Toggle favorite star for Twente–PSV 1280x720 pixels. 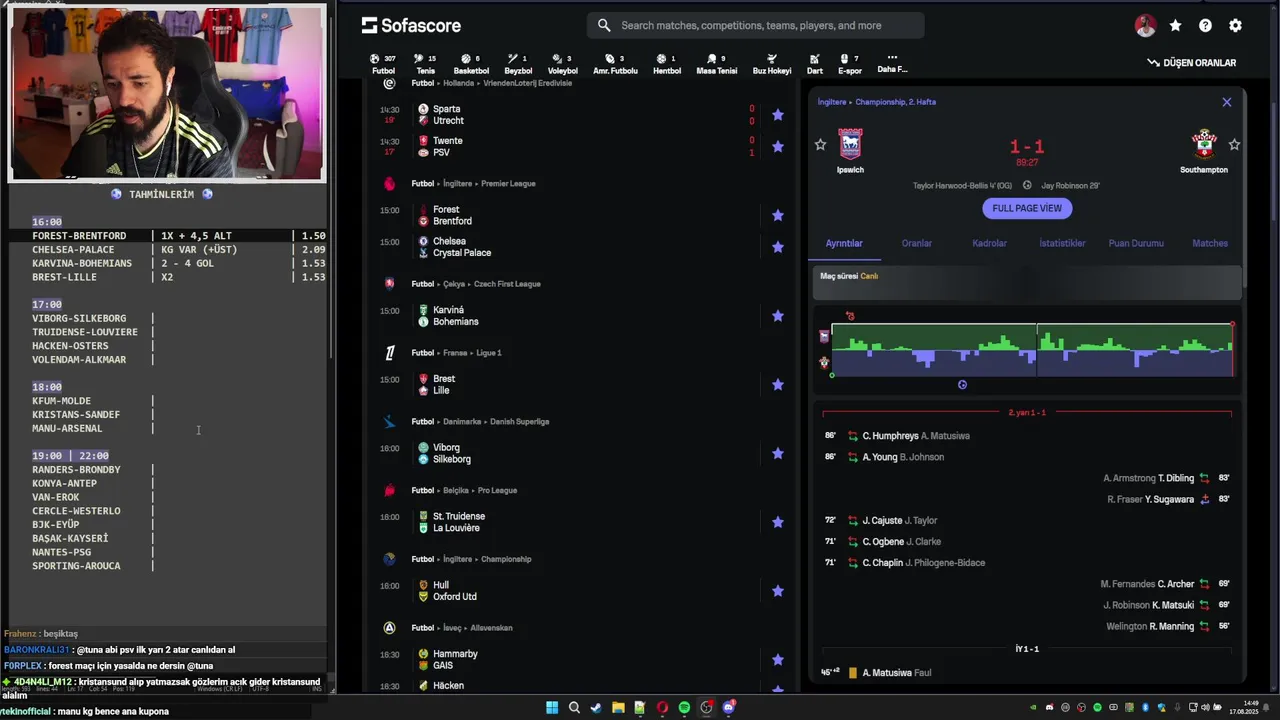(x=778, y=147)
